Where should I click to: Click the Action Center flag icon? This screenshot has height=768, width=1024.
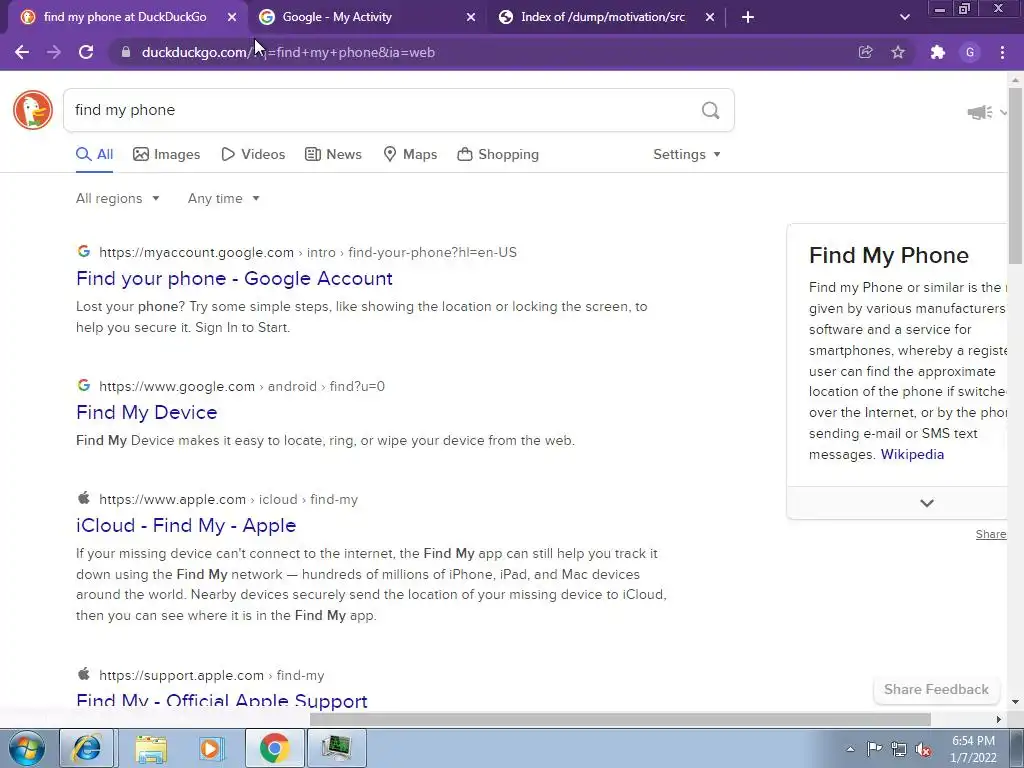click(874, 749)
